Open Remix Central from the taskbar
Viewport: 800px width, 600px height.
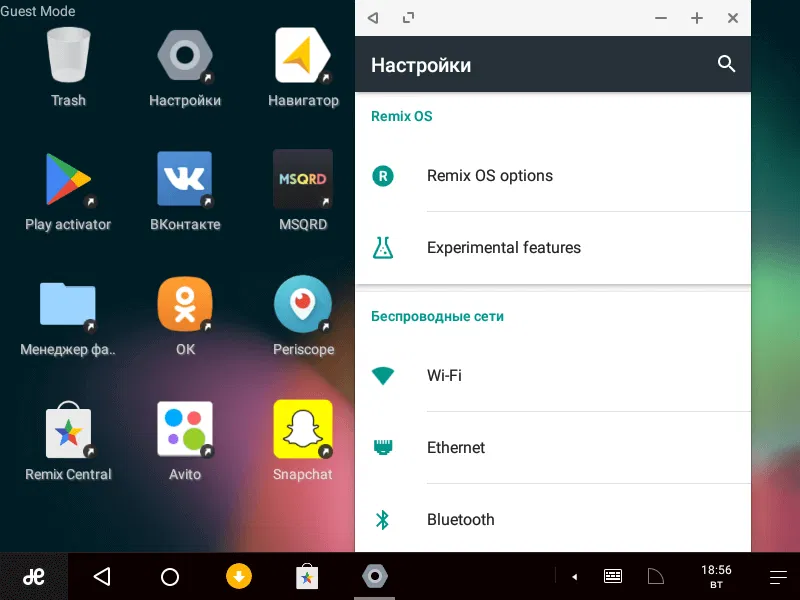pos(307,577)
